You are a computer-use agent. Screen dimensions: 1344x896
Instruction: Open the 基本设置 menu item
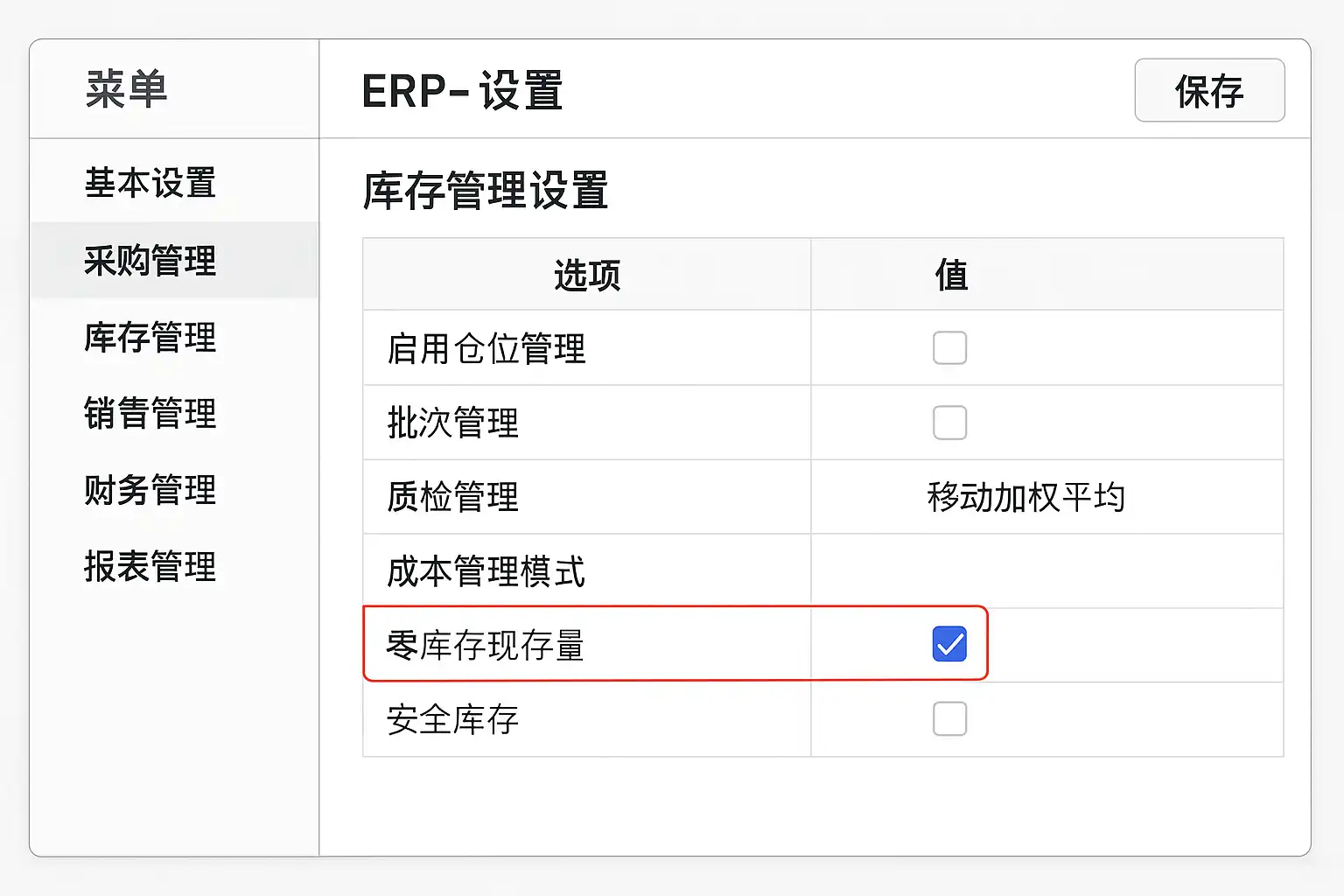(x=150, y=184)
